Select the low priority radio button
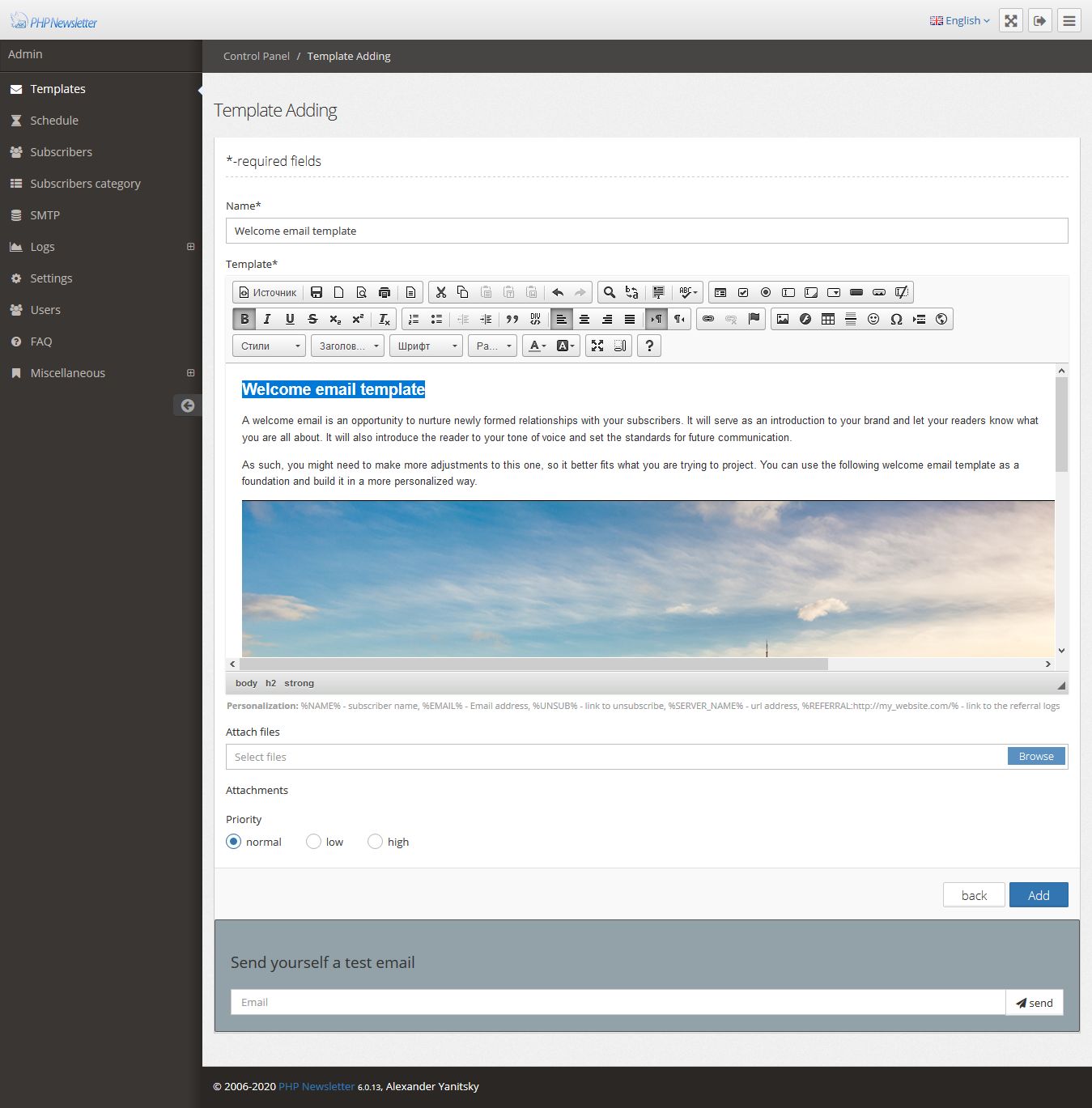Screen dimensions: 1092x1108 (313, 842)
